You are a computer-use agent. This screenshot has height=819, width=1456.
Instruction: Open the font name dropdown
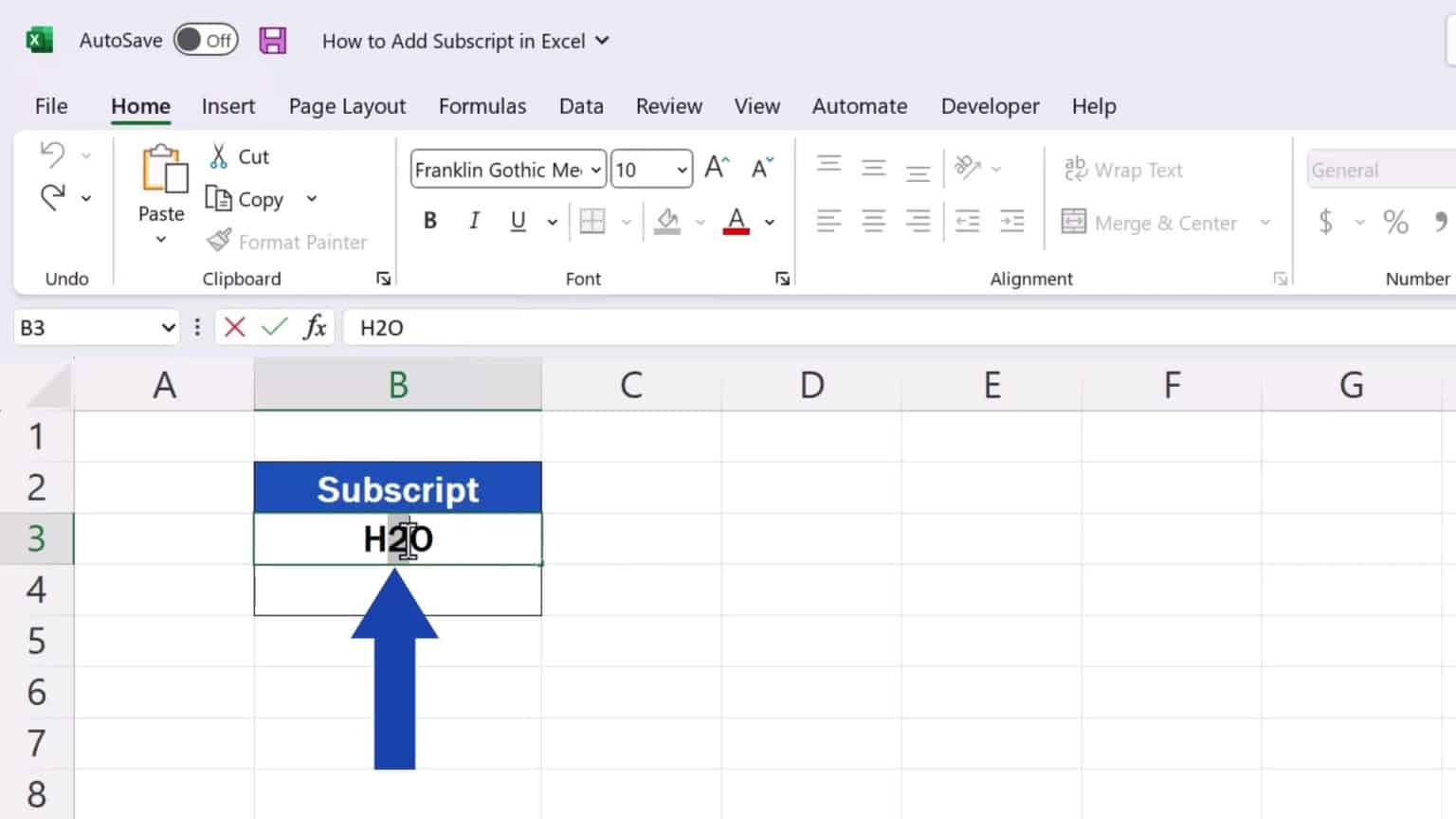coord(596,170)
